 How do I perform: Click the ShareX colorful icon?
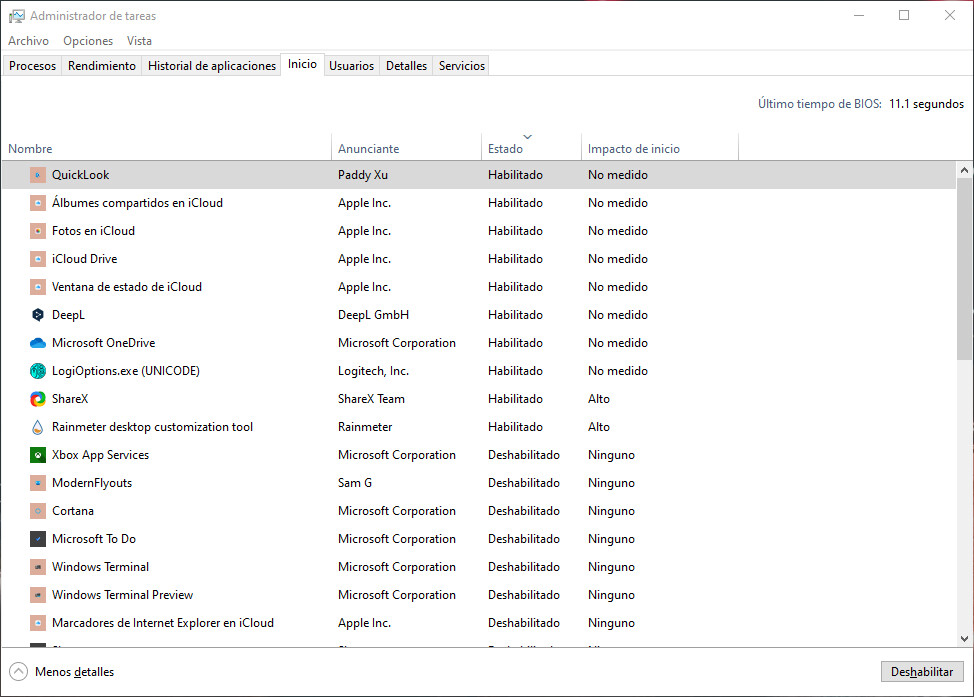38,399
